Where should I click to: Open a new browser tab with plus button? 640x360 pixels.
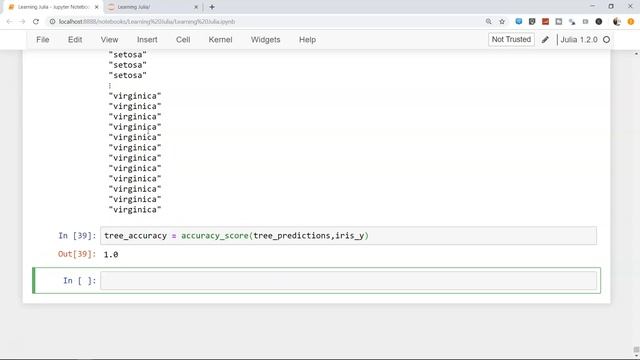point(211,7)
